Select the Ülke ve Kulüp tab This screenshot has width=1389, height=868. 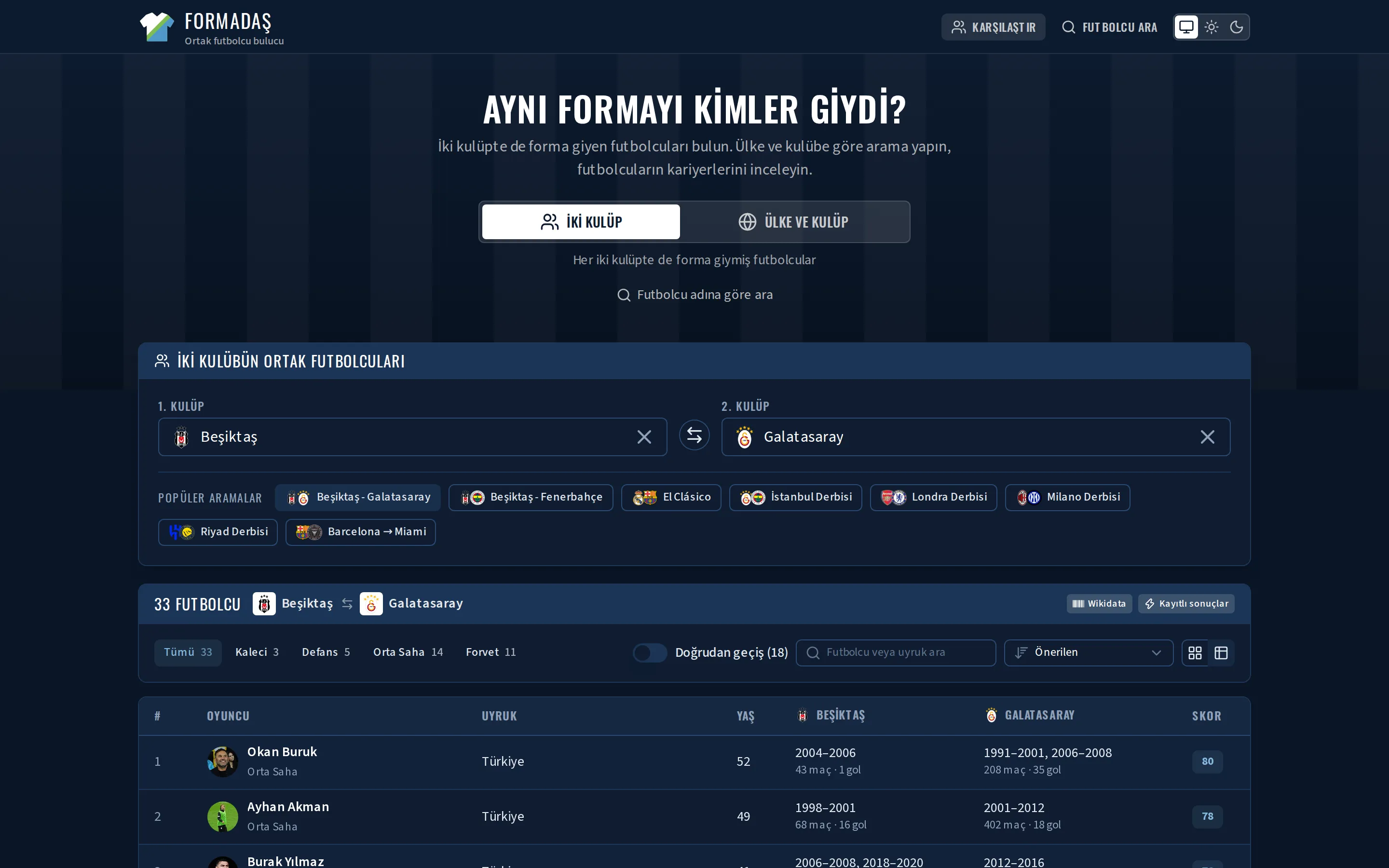793,222
